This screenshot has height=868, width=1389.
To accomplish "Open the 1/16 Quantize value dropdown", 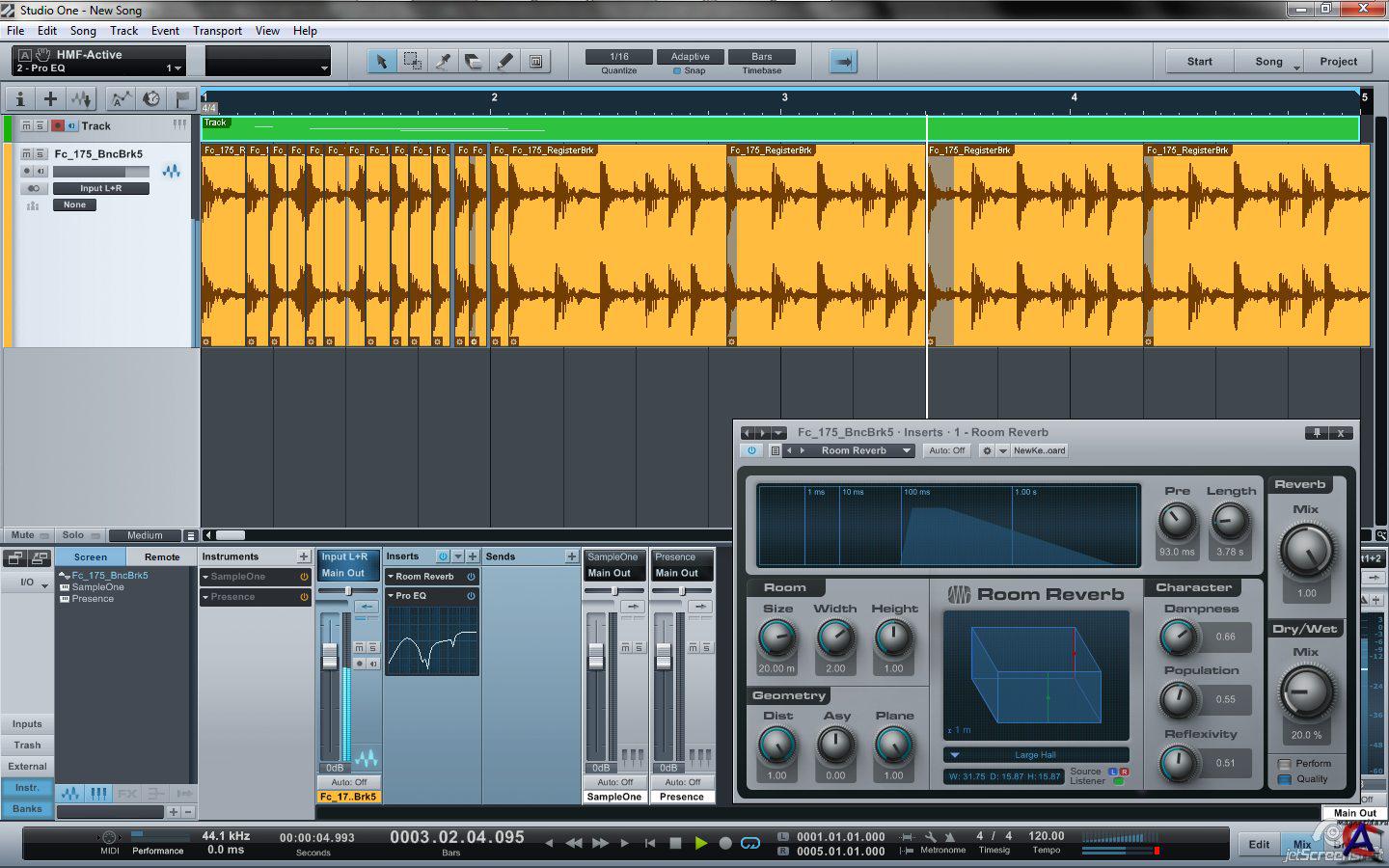I will tap(619, 57).
